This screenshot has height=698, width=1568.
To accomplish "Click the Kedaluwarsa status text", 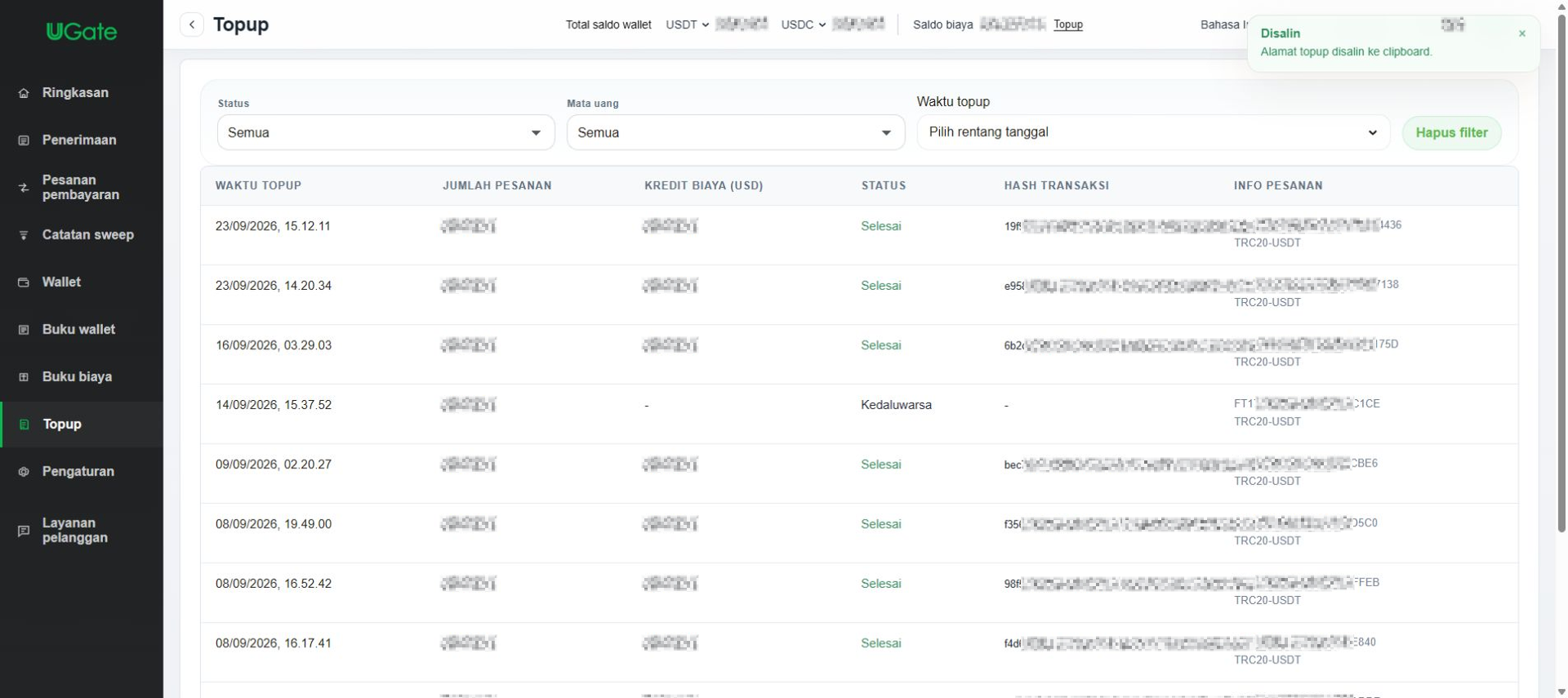I will [x=896, y=405].
